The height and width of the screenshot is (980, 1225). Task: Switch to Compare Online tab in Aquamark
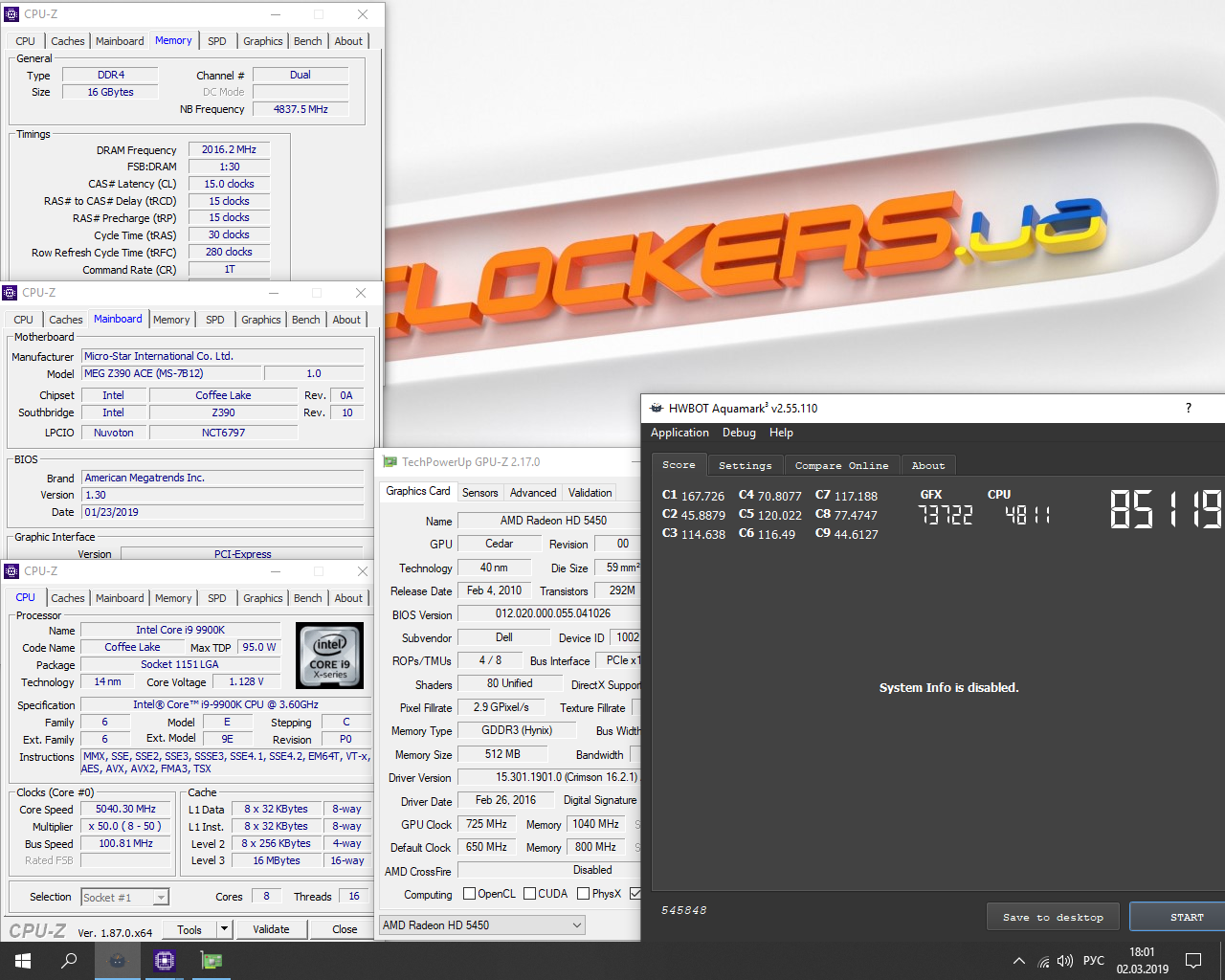(841, 466)
